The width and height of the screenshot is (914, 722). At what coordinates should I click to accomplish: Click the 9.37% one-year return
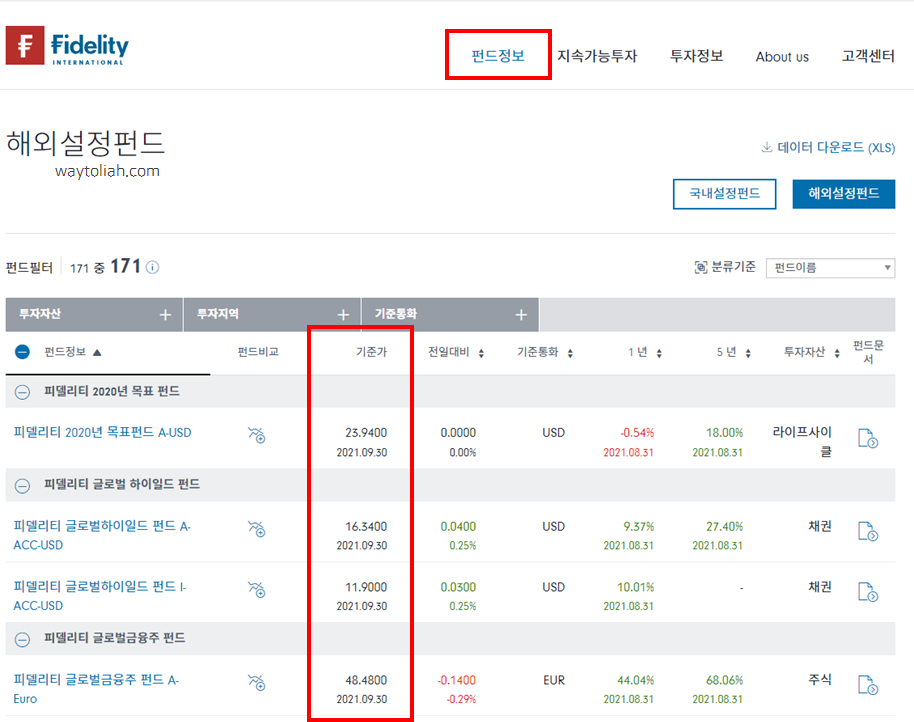tap(639, 526)
